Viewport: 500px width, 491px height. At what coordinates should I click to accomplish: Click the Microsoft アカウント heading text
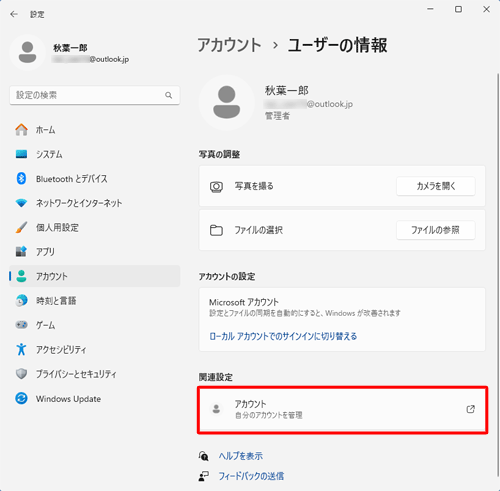tap(244, 302)
